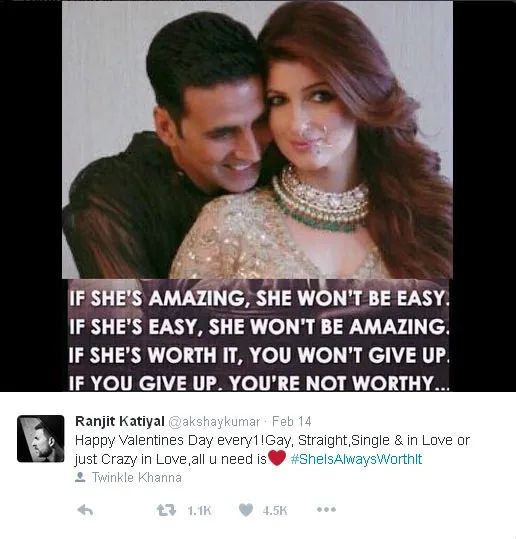Click the reply arrow icon
The image size is (516, 539).
pos(85,510)
